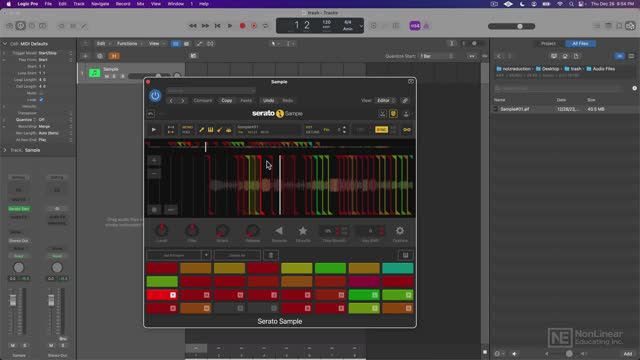640x360 pixels.
Task: Open the Serato Sample settings gear
Action: 400,231
